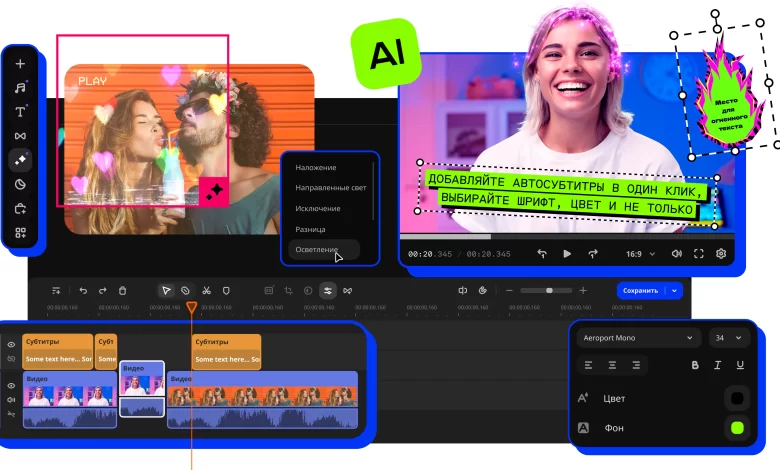Image resolution: width=780 pixels, height=470 pixels.
Task: Click the scissors split tool
Action: pyautogui.click(x=206, y=290)
